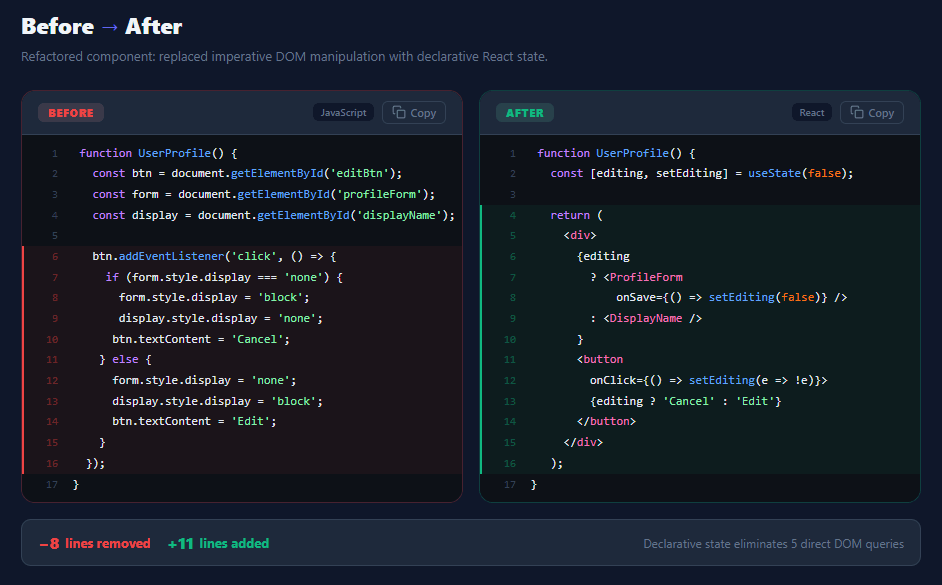Click the "if (form.style.display === 'none')" line

click(242, 277)
